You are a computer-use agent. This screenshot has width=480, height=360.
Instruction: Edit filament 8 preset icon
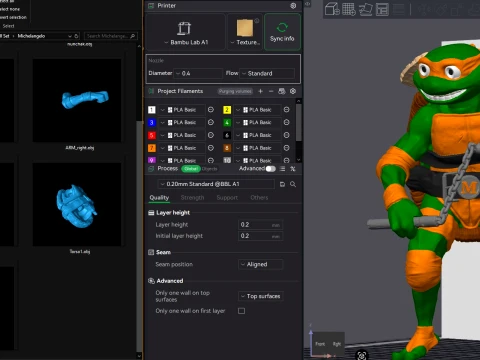pos(286,148)
